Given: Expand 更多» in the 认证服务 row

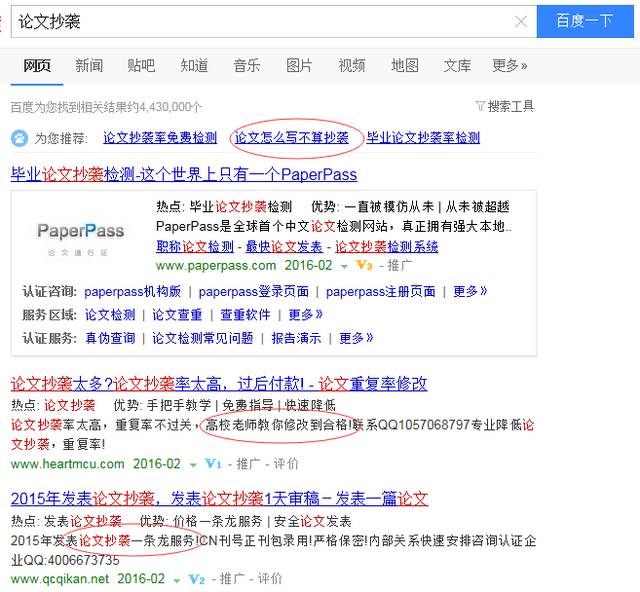Looking at the screenshot, I should click(x=356, y=338).
